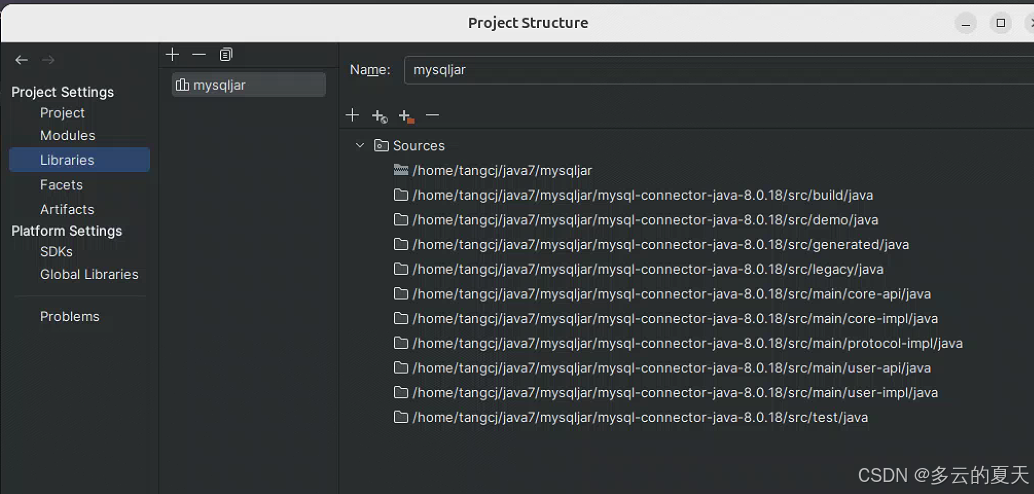Open Global Libraries page
This screenshot has width=1034, height=494.
pos(89,274)
